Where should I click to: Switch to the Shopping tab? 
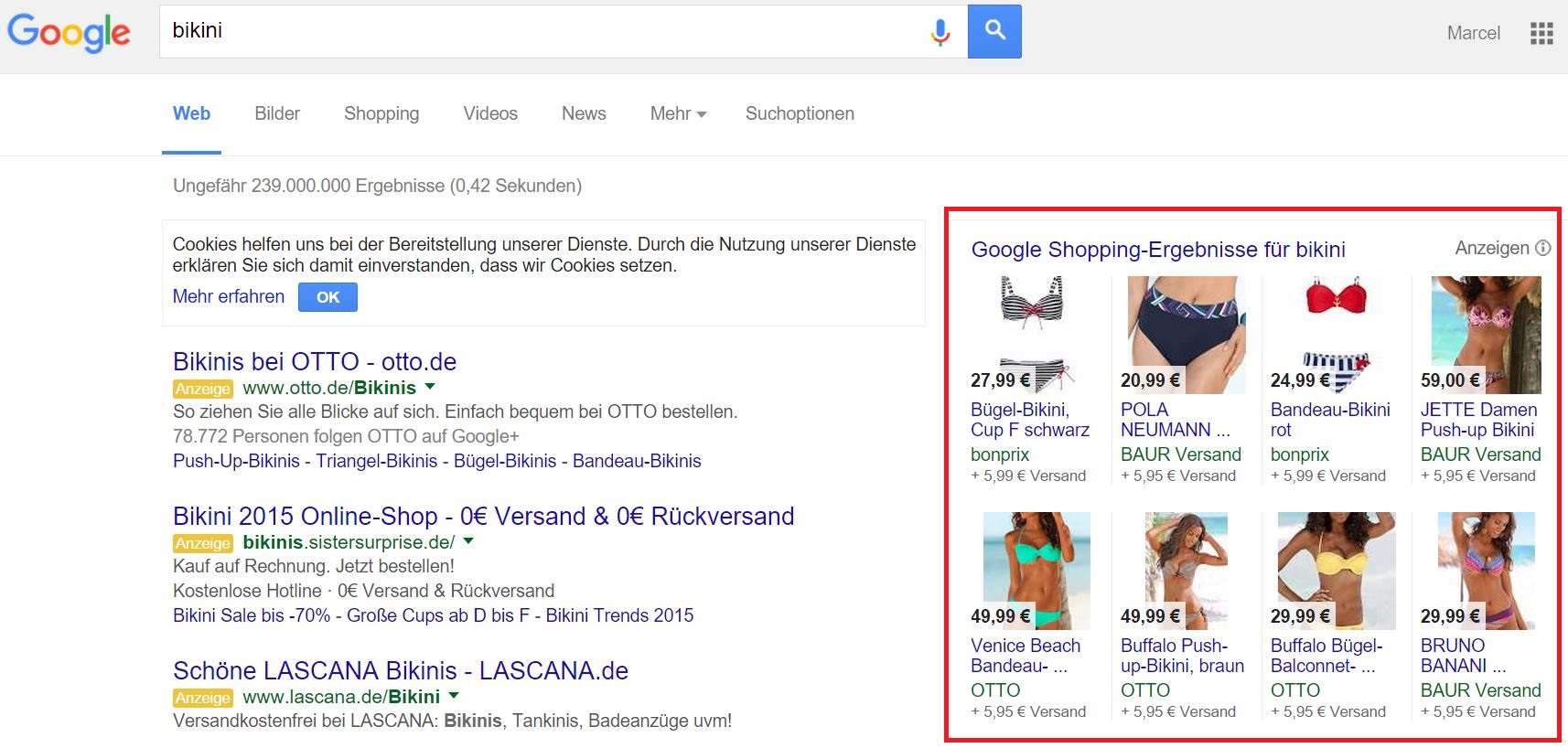[381, 113]
